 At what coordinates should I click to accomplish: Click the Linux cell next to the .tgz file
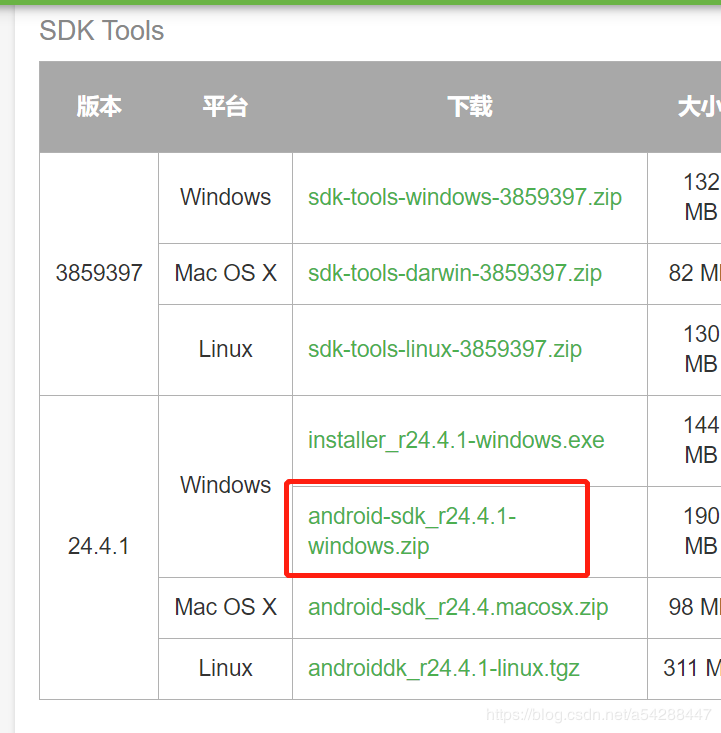point(225,668)
